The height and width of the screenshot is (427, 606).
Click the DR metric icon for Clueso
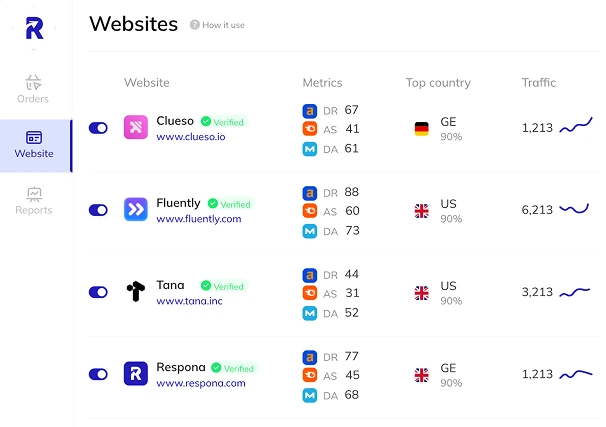tap(310, 110)
